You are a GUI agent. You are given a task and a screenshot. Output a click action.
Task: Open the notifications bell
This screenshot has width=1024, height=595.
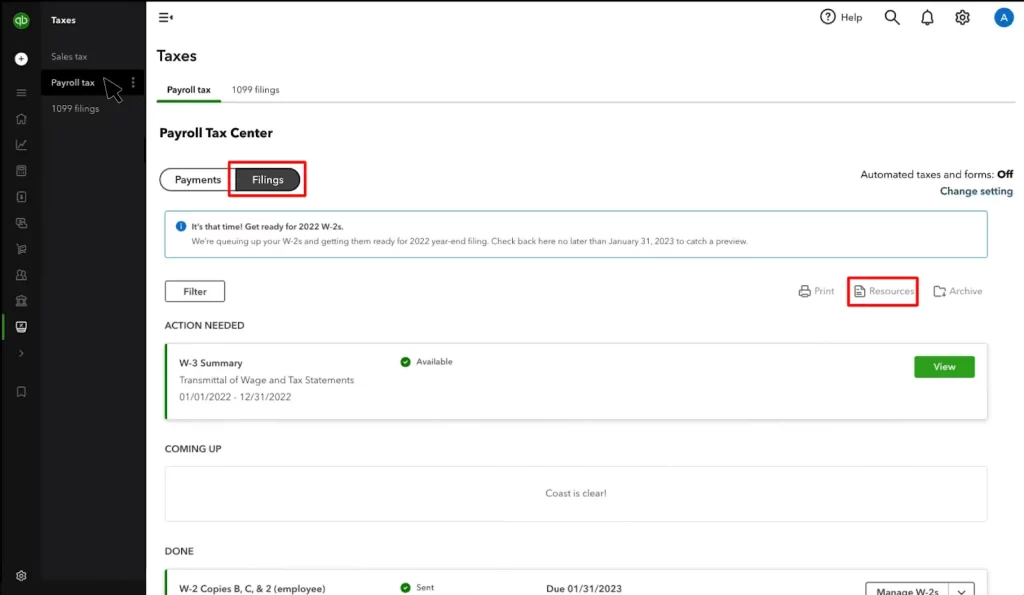point(927,17)
